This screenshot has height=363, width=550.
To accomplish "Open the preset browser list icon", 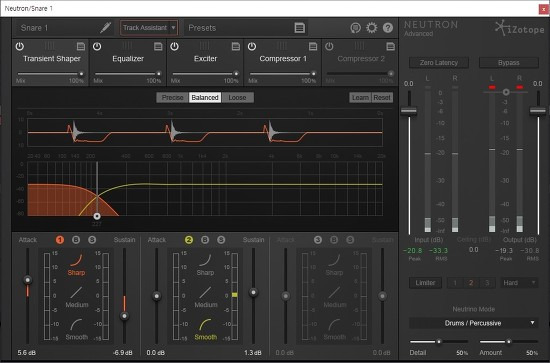I will pos(300,28).
